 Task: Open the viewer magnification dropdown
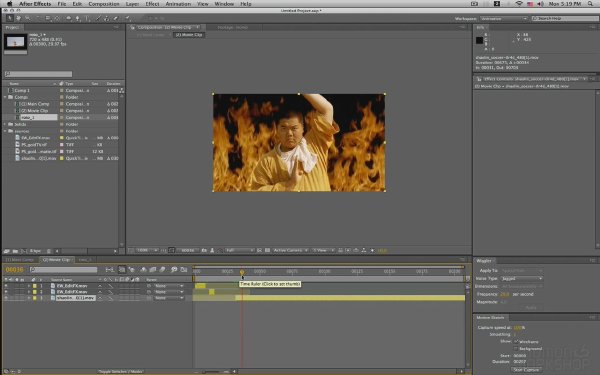pos(147,250)
